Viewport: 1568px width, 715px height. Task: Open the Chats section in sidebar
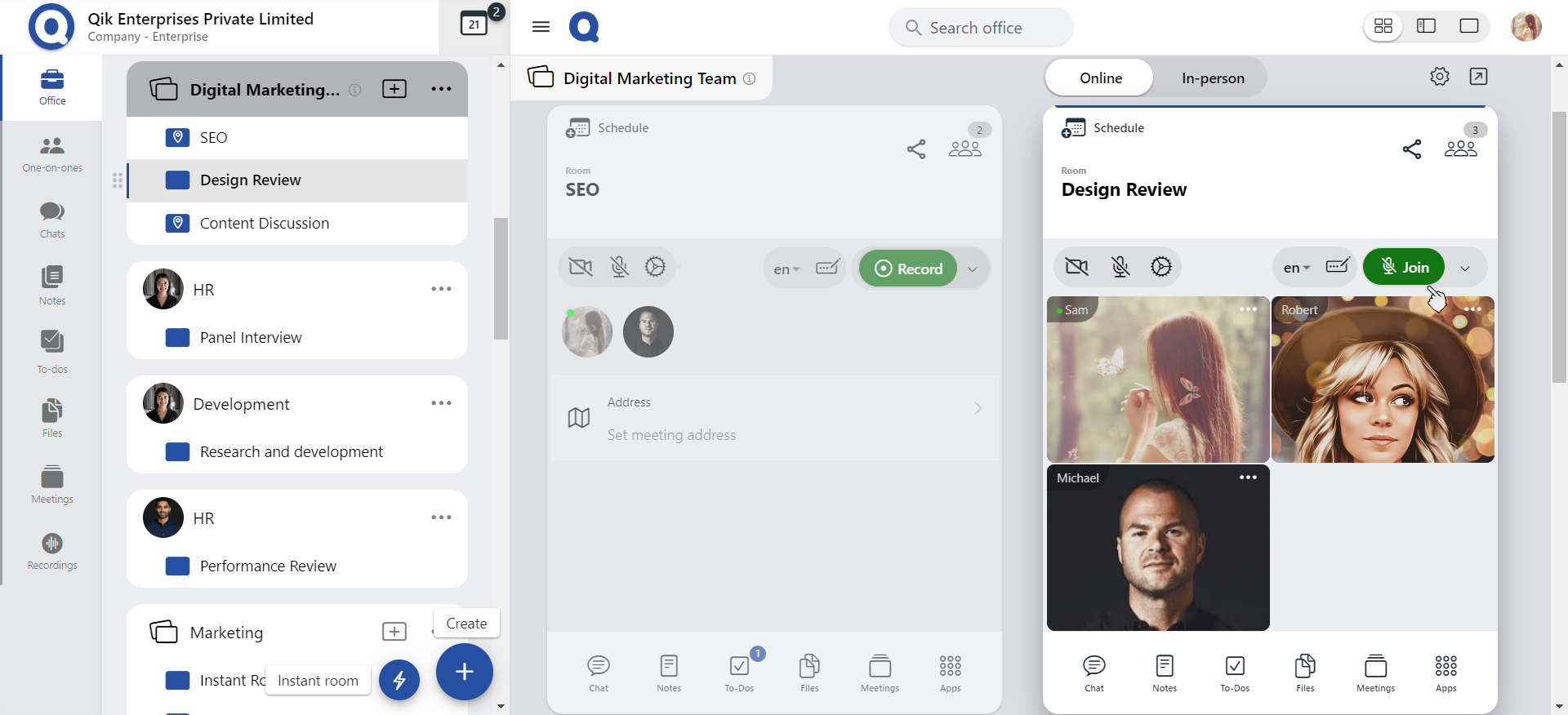pos(52,220)
